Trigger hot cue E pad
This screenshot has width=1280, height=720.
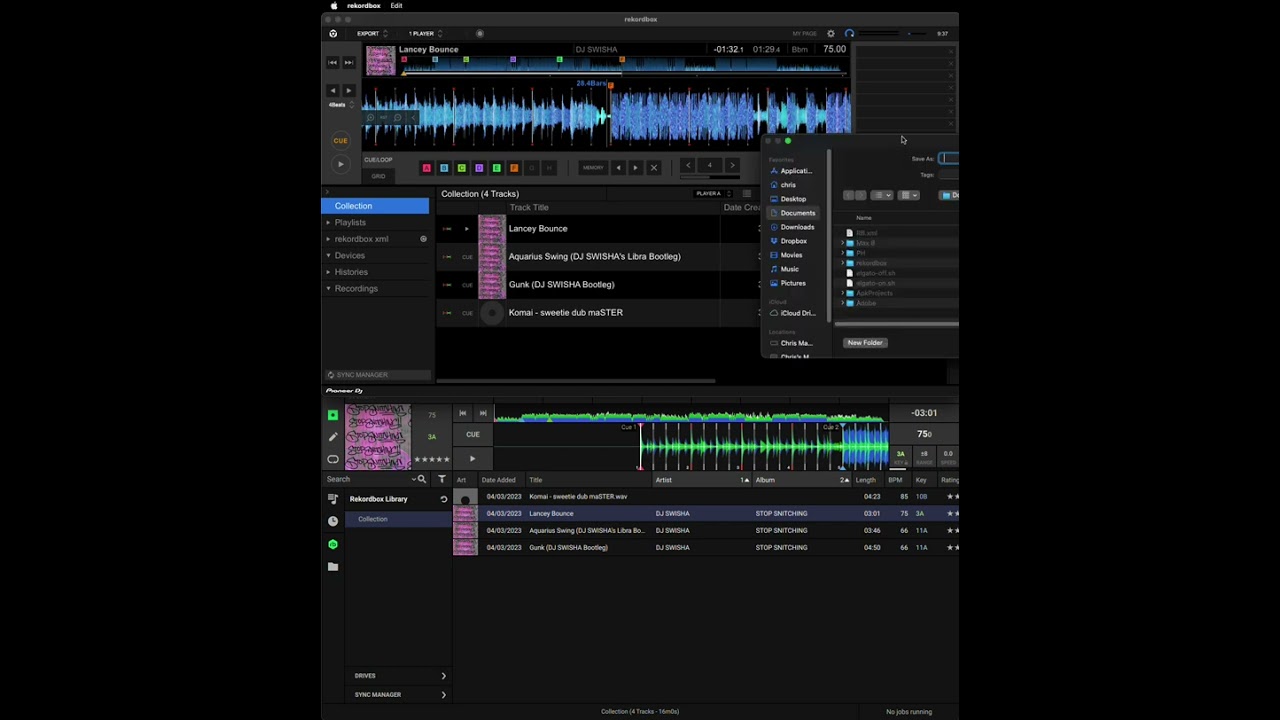[496, 168]
